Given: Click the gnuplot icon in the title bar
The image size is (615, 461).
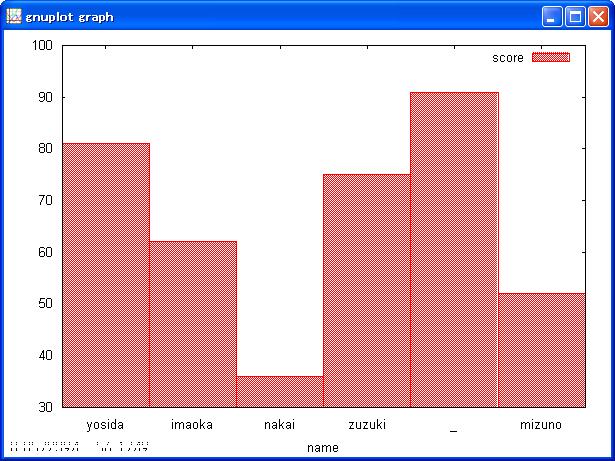Looking at the screenshot, I should click(14, 16).
